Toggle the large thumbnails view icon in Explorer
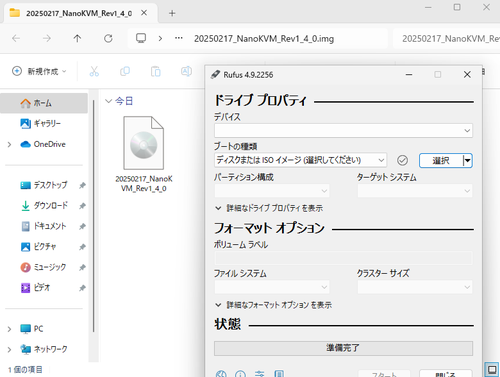Image resolution: width=500 pixels, height=377 pixels. coord(492,369)
